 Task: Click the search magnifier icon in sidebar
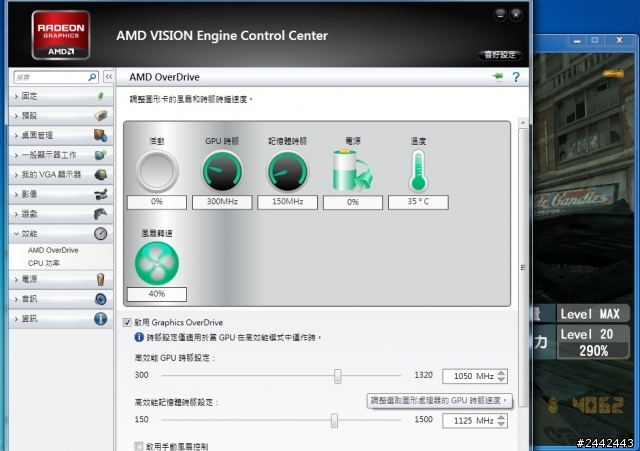click(92, 77)
